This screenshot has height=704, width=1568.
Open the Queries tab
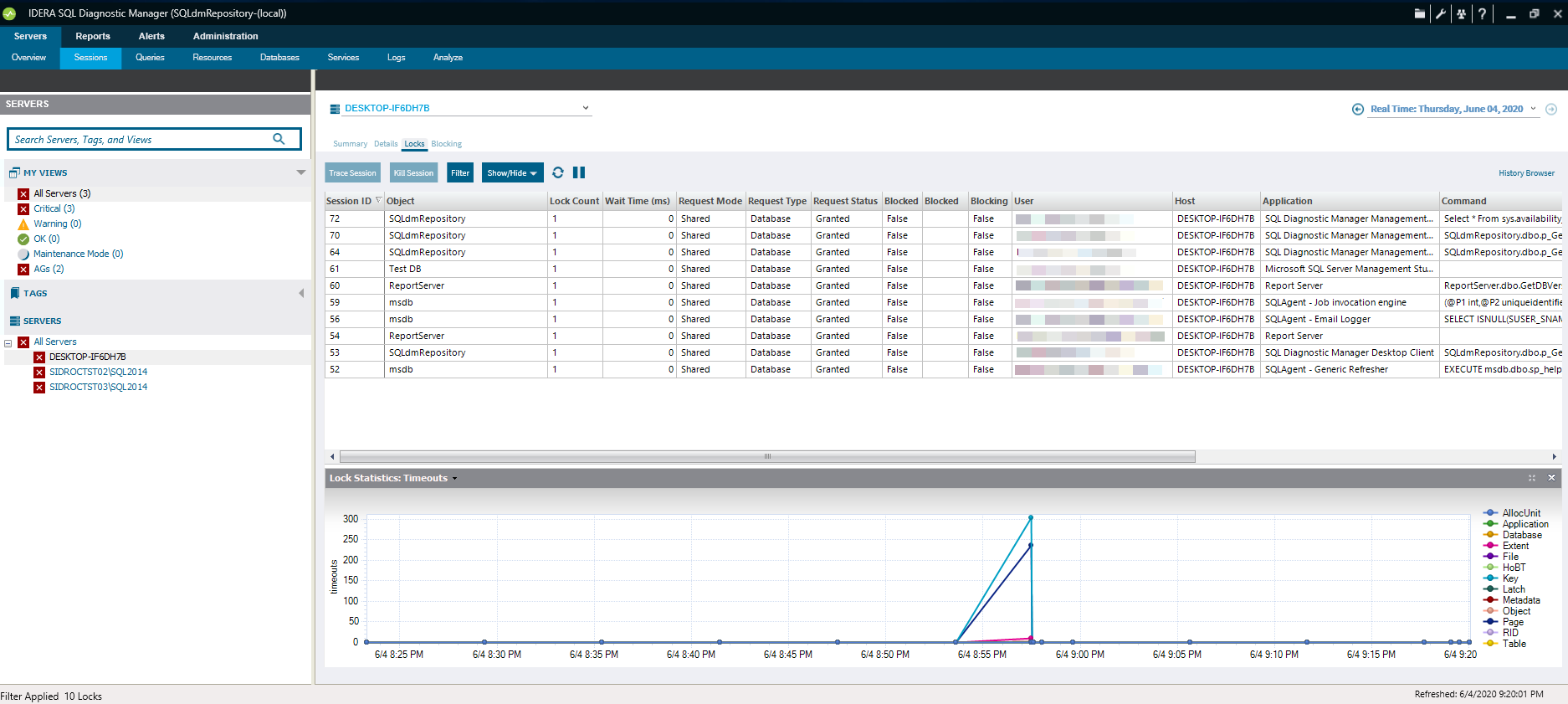(x=150, y=58)
